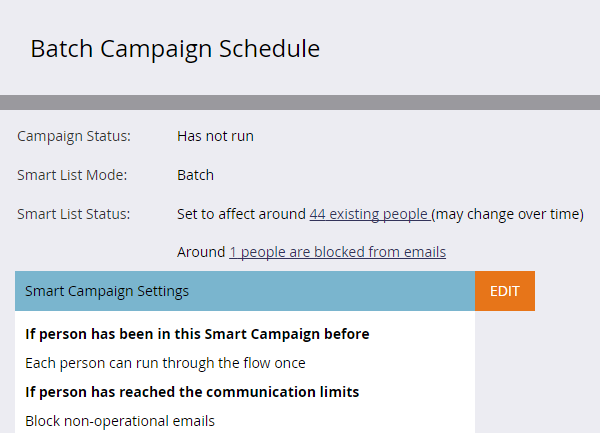
Task: Click the Batch Campaign Schedule title
Action: click(x=175, y=48)
